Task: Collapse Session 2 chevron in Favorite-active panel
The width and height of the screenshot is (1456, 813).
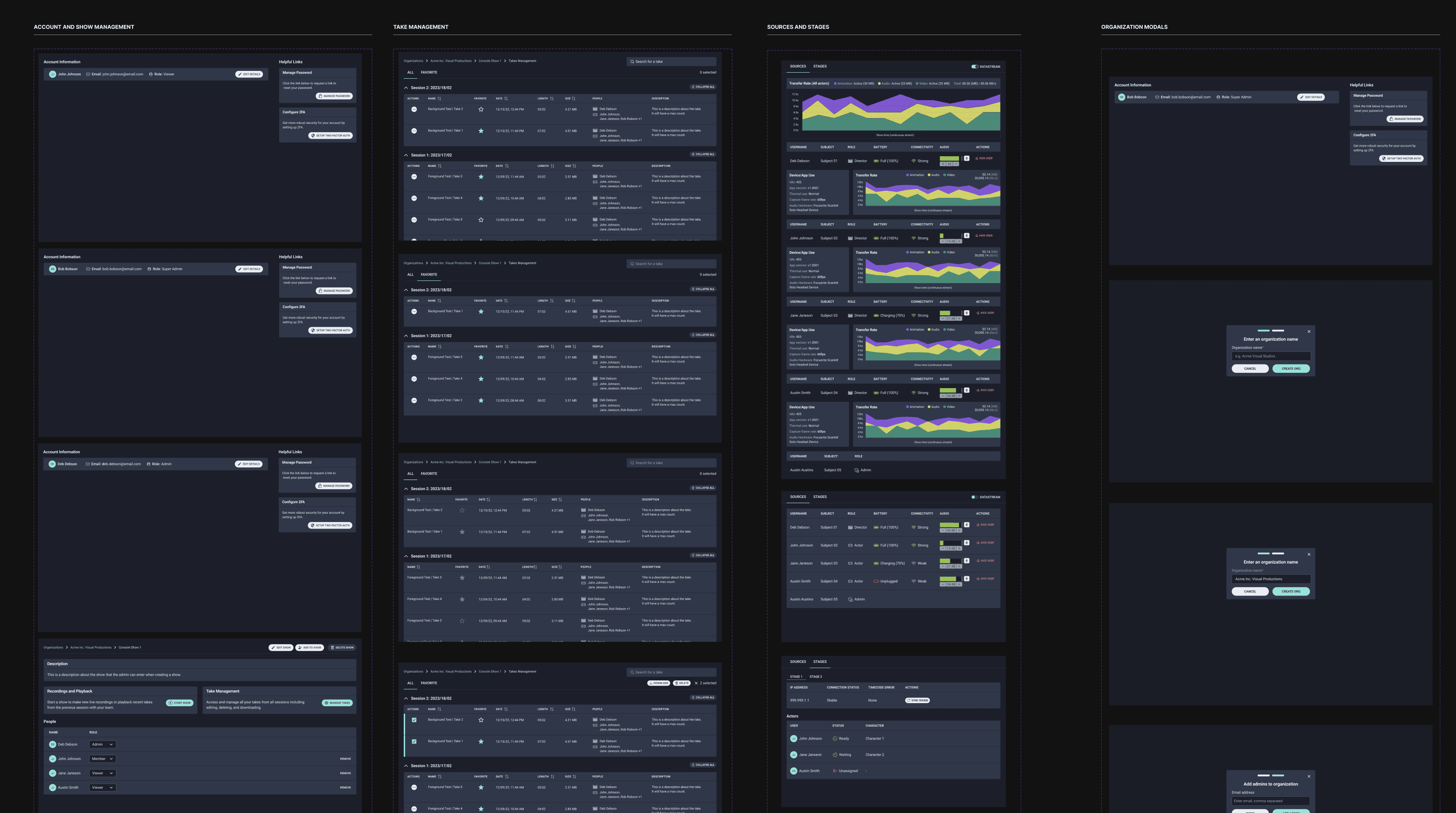Action: (406, 290)
